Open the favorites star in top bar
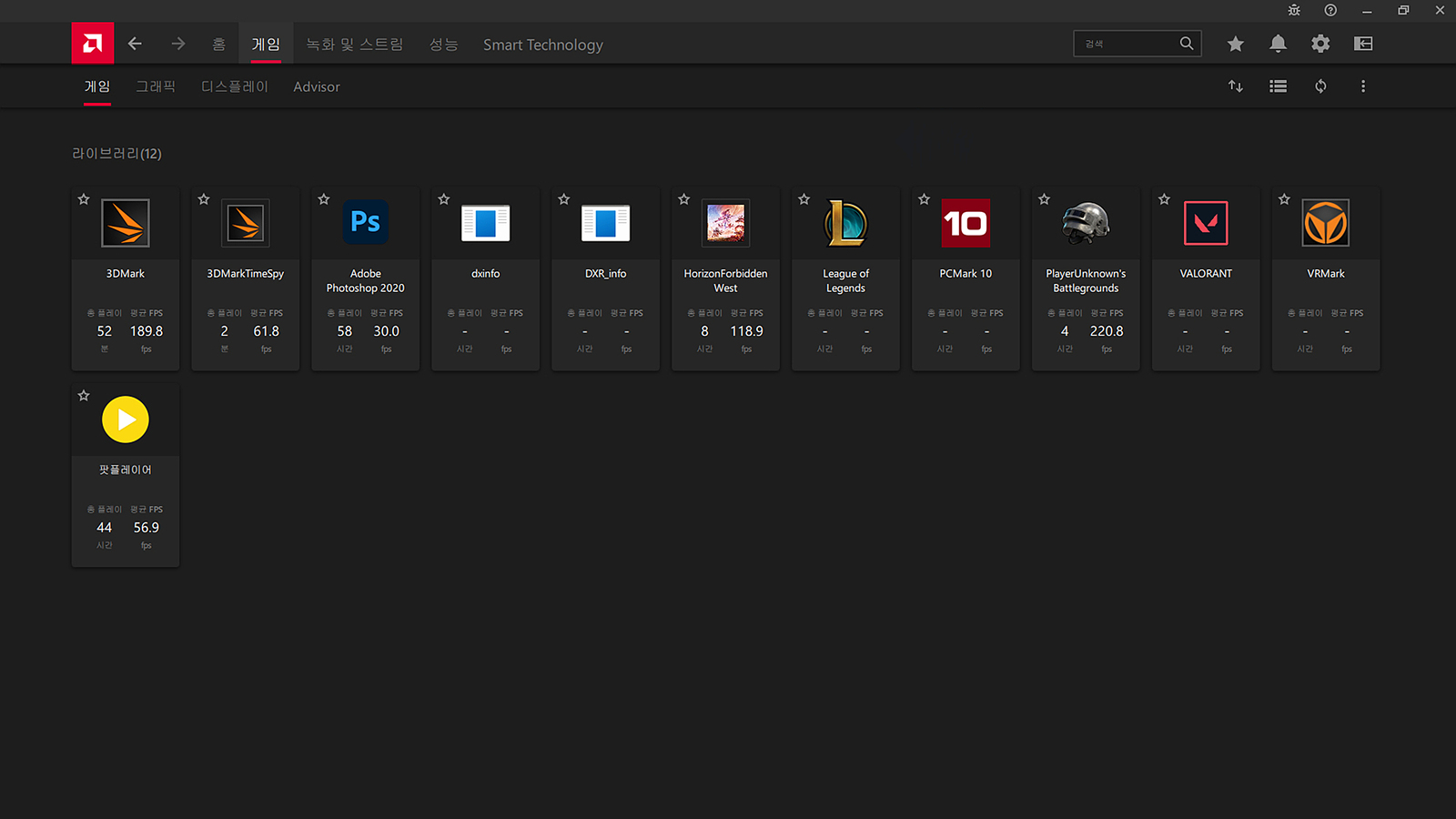This screenshot has width=1456, height=819. pyautogui.click(x=1235, y=44)
